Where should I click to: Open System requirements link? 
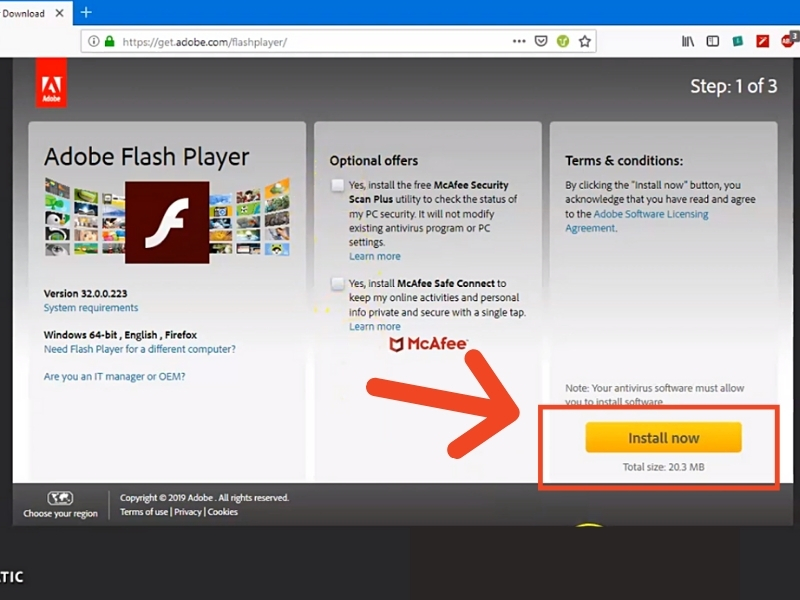point(91,308)
